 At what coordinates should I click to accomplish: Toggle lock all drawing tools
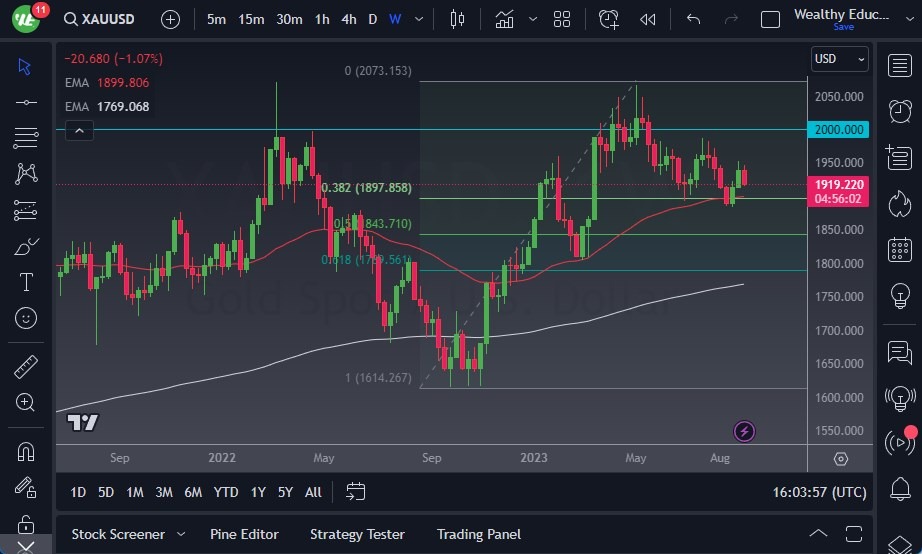pos(26,524)
